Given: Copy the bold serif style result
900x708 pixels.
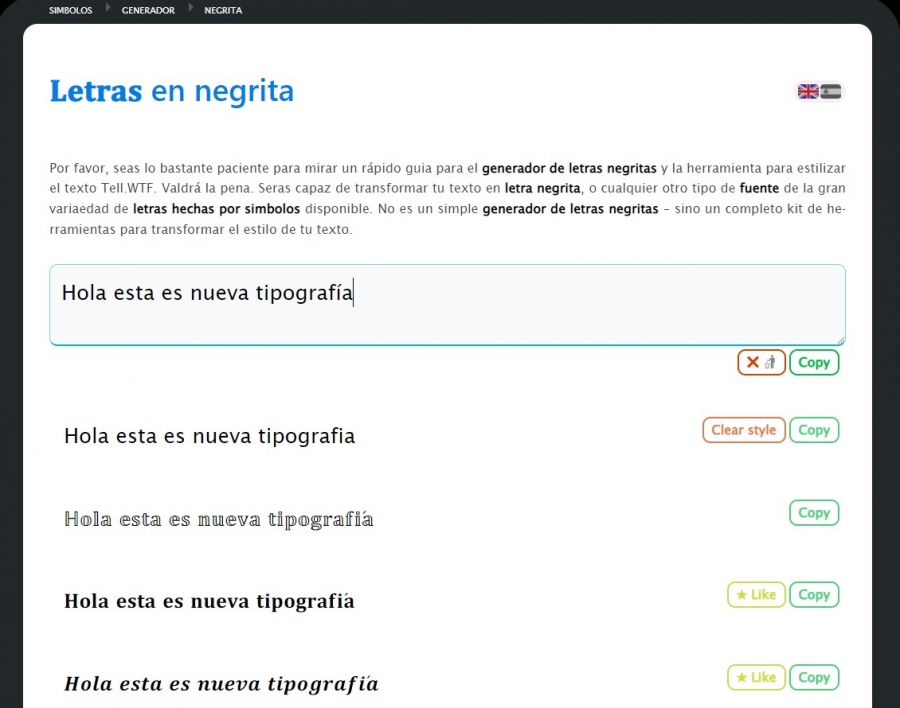Looking at the screenshot, I should (814, 594).
